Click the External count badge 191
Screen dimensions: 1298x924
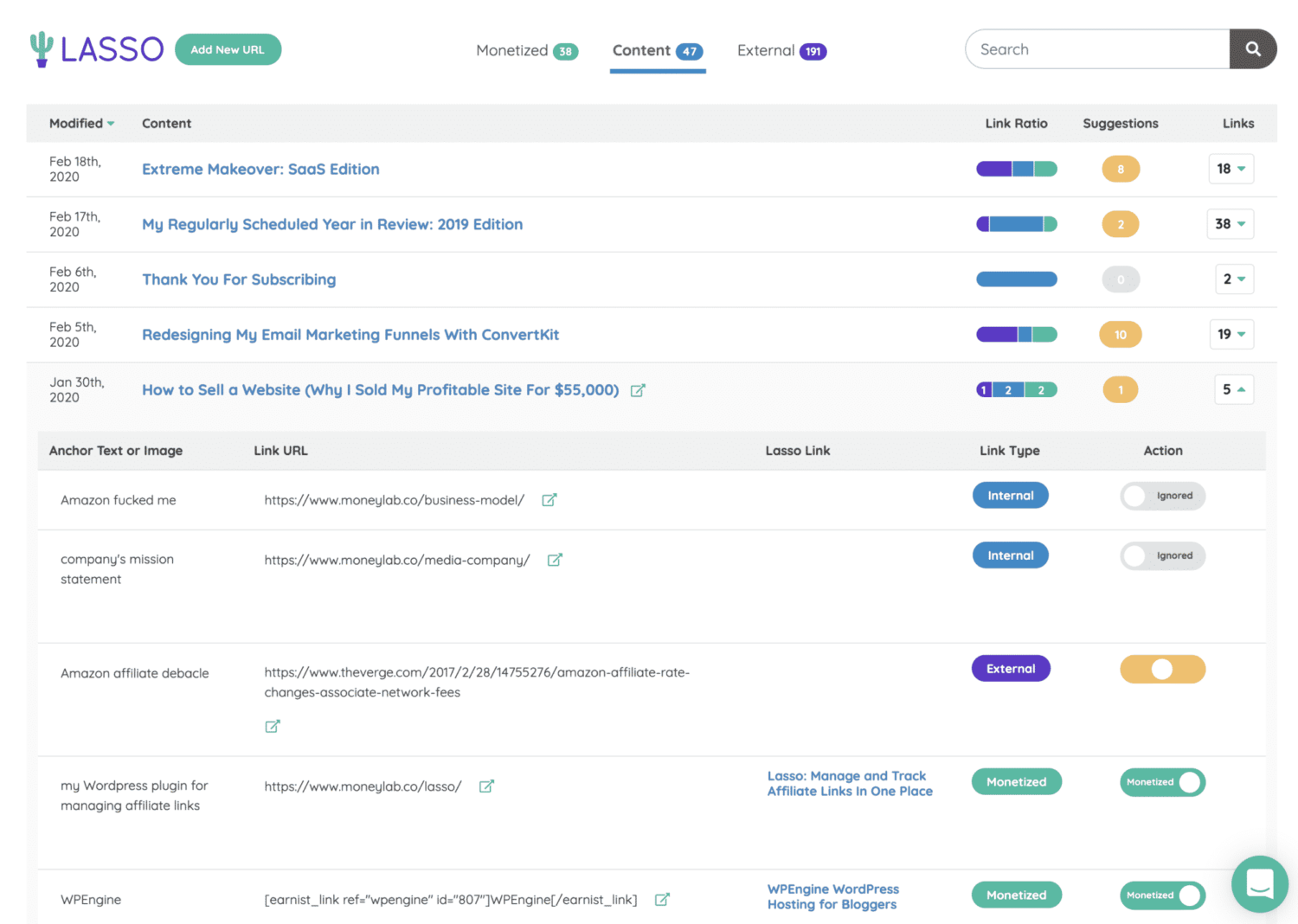[813, 51]
